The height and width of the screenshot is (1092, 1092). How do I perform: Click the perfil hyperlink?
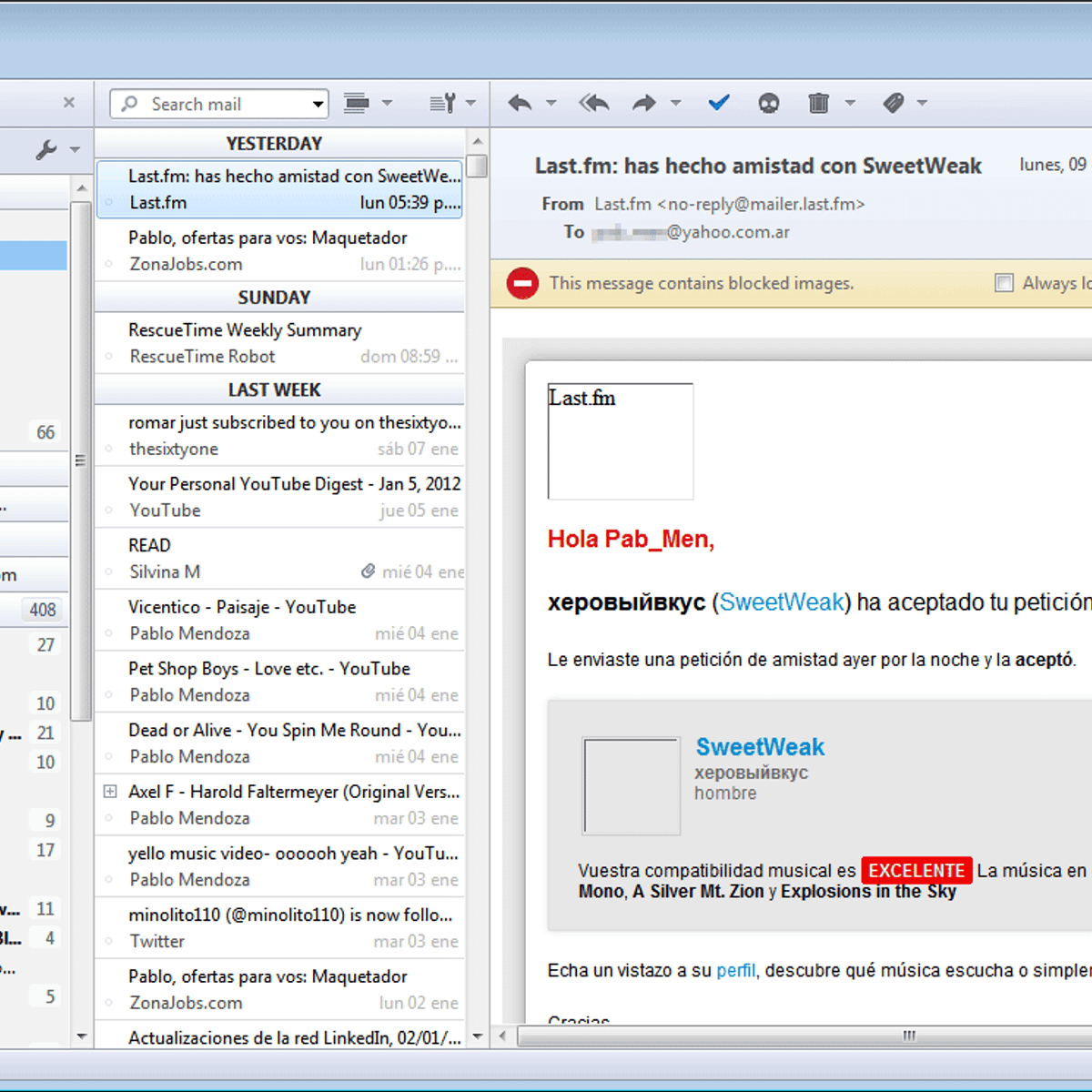(735, 970)
